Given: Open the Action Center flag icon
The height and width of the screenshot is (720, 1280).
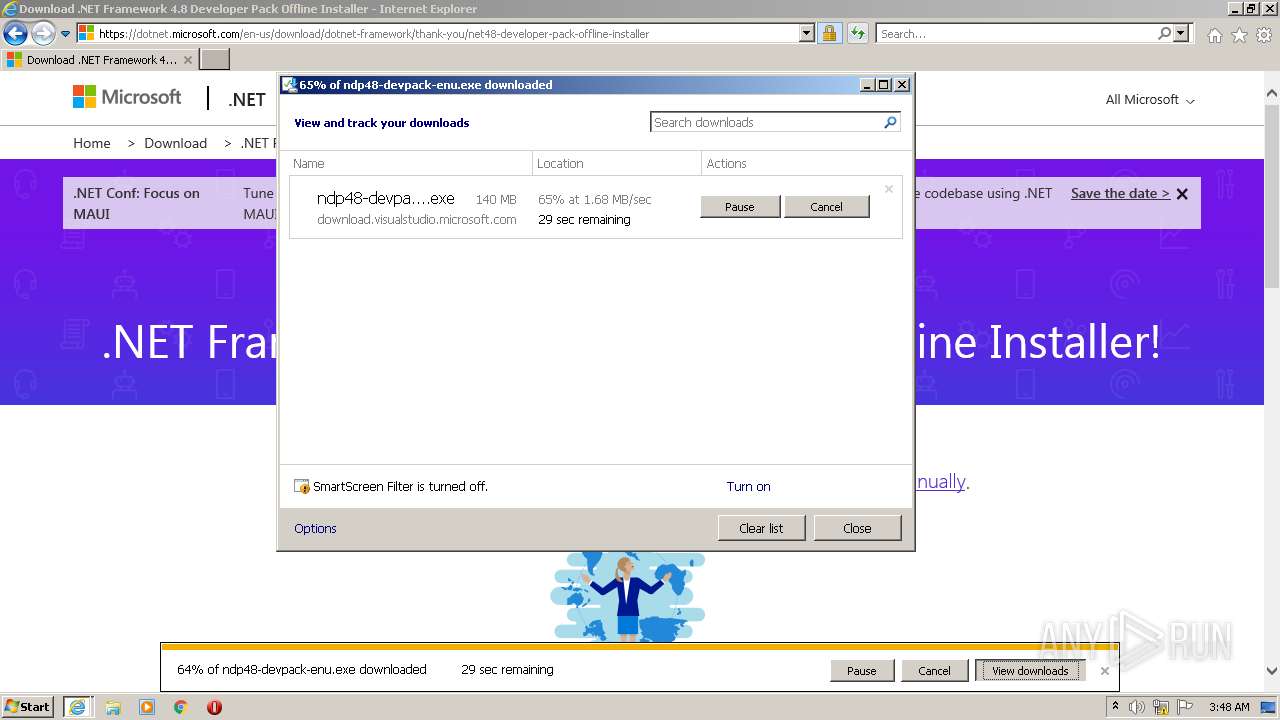Looking at the screenshot, I should (1184, 707).
